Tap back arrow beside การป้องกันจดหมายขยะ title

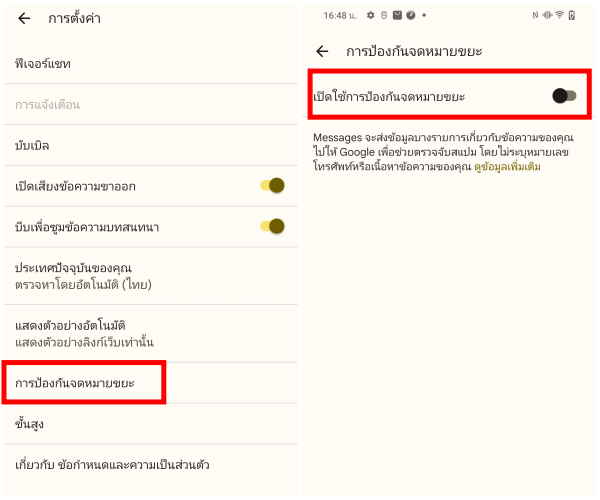pos(322,51)
